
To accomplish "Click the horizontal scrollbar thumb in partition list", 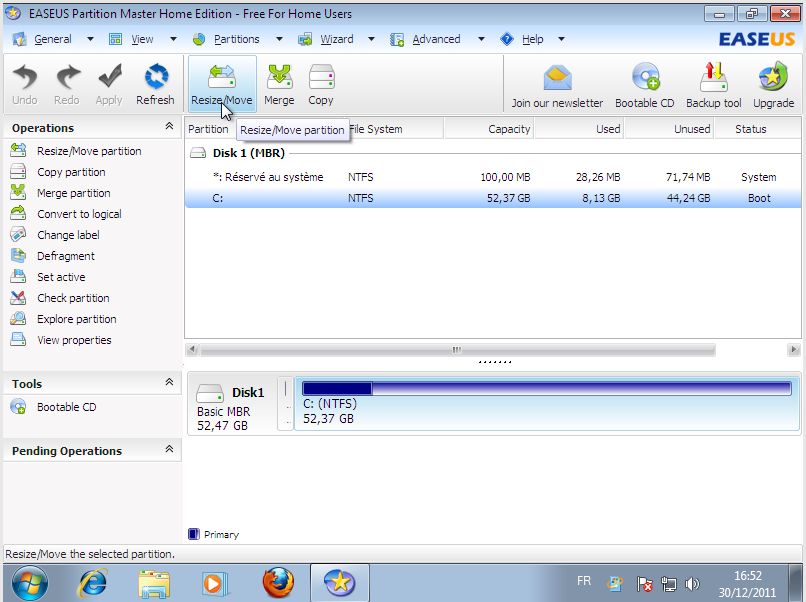I will [x=457, y=350].
